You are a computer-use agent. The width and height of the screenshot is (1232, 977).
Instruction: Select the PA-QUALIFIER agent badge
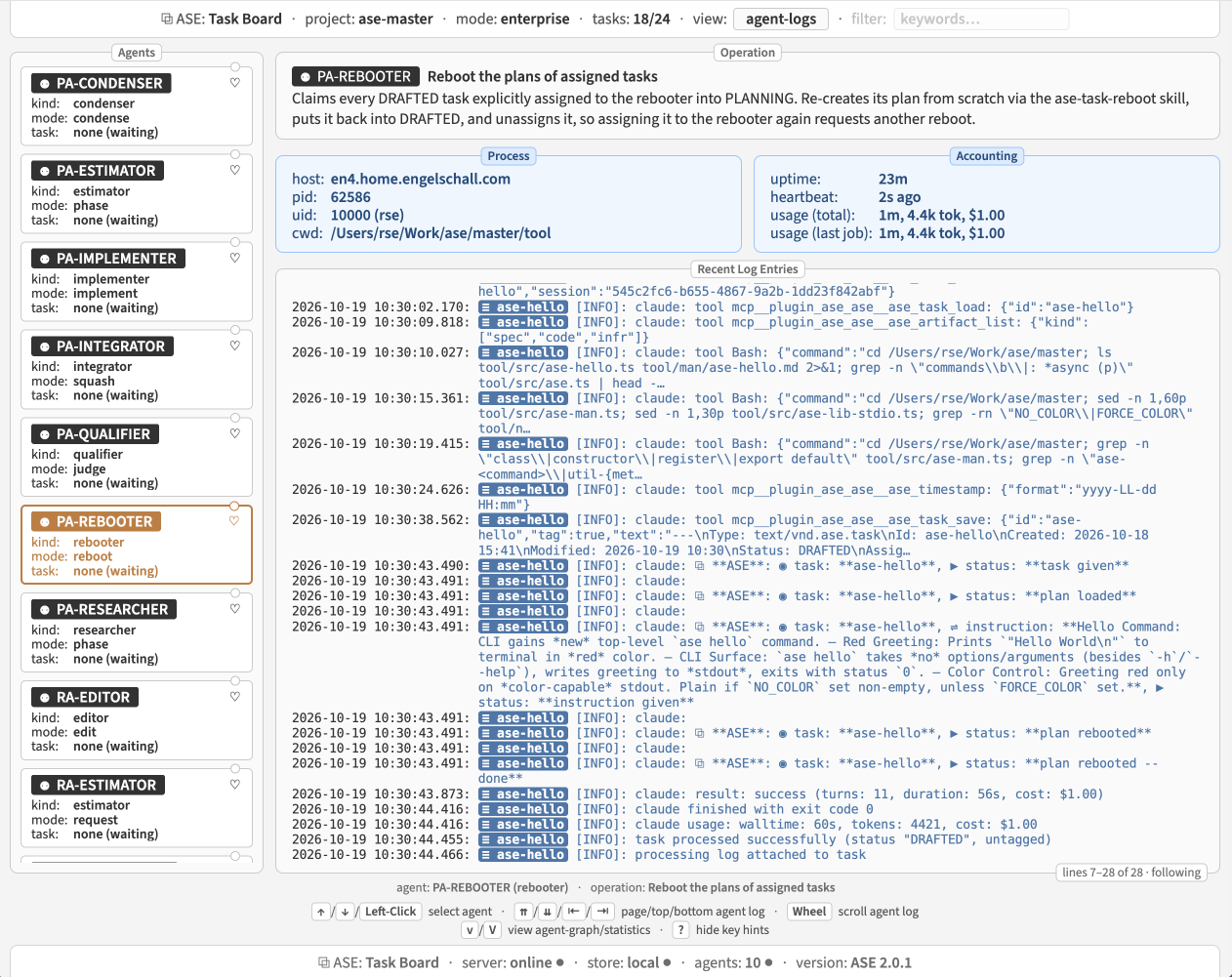point(96,434)
